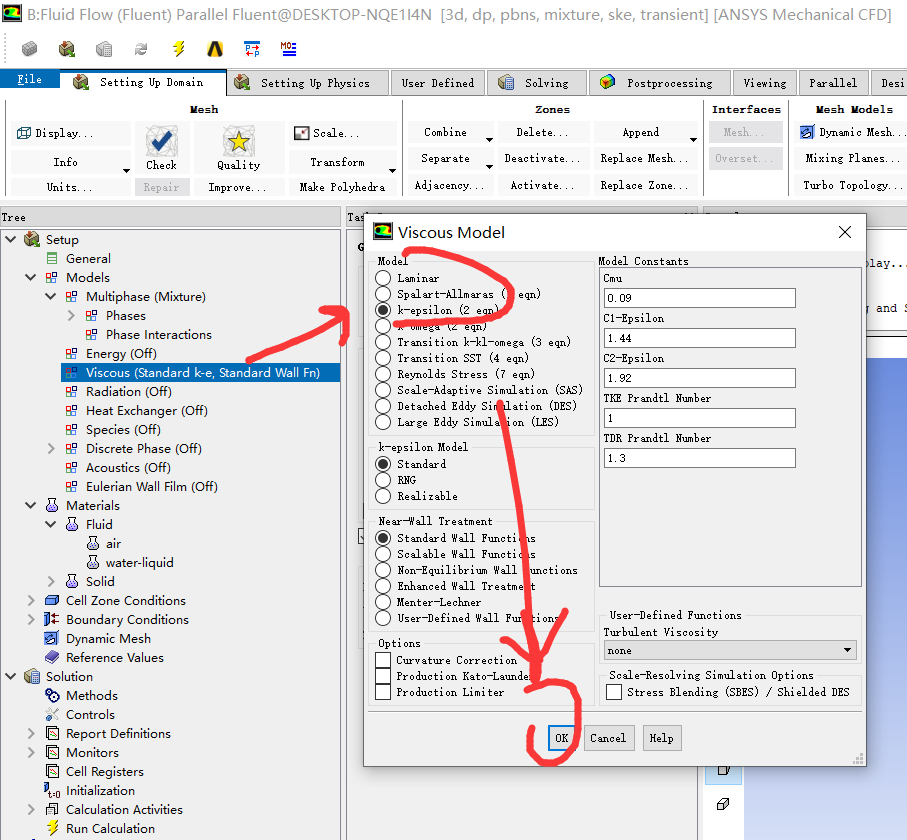Open the Postprocessing tab
This screenshot has height=840, width=907.
(x=659, y=83)
